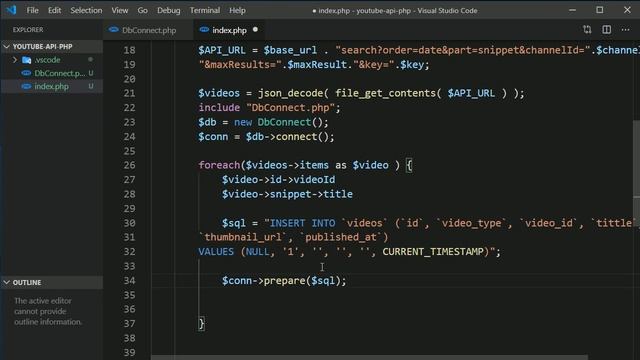Click CURRENT_TIMESTAMP on line 32

coord(433,252)
